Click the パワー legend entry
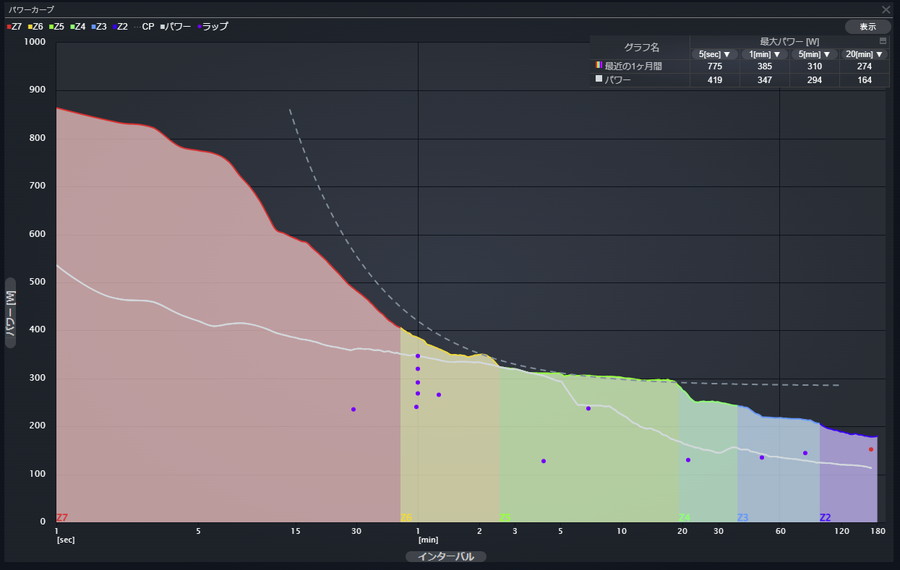This screenshot has height=570, width=900. point(174,27)
